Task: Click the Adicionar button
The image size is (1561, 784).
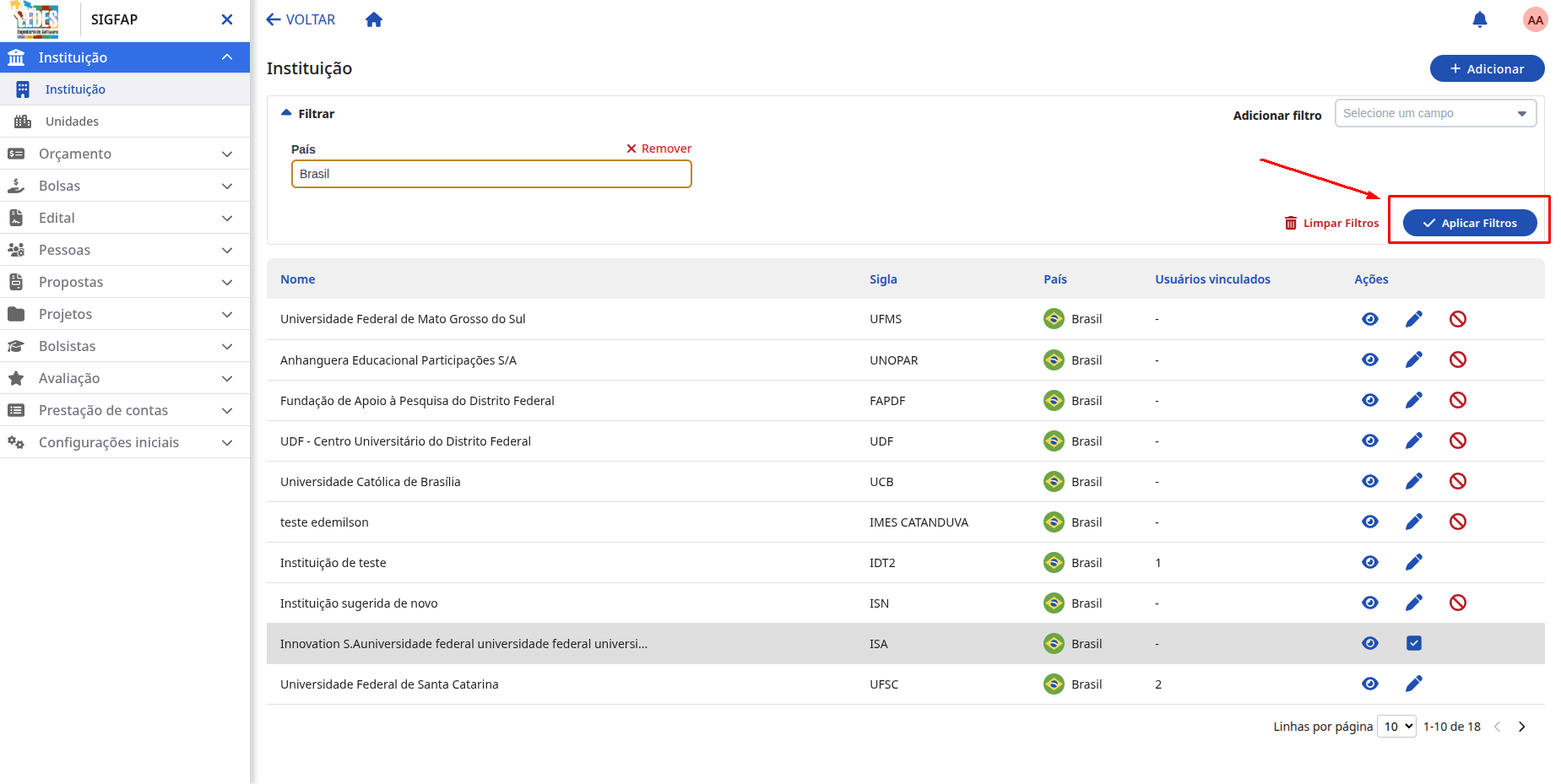Action: pyautogui.click(x=1487, y=68)
